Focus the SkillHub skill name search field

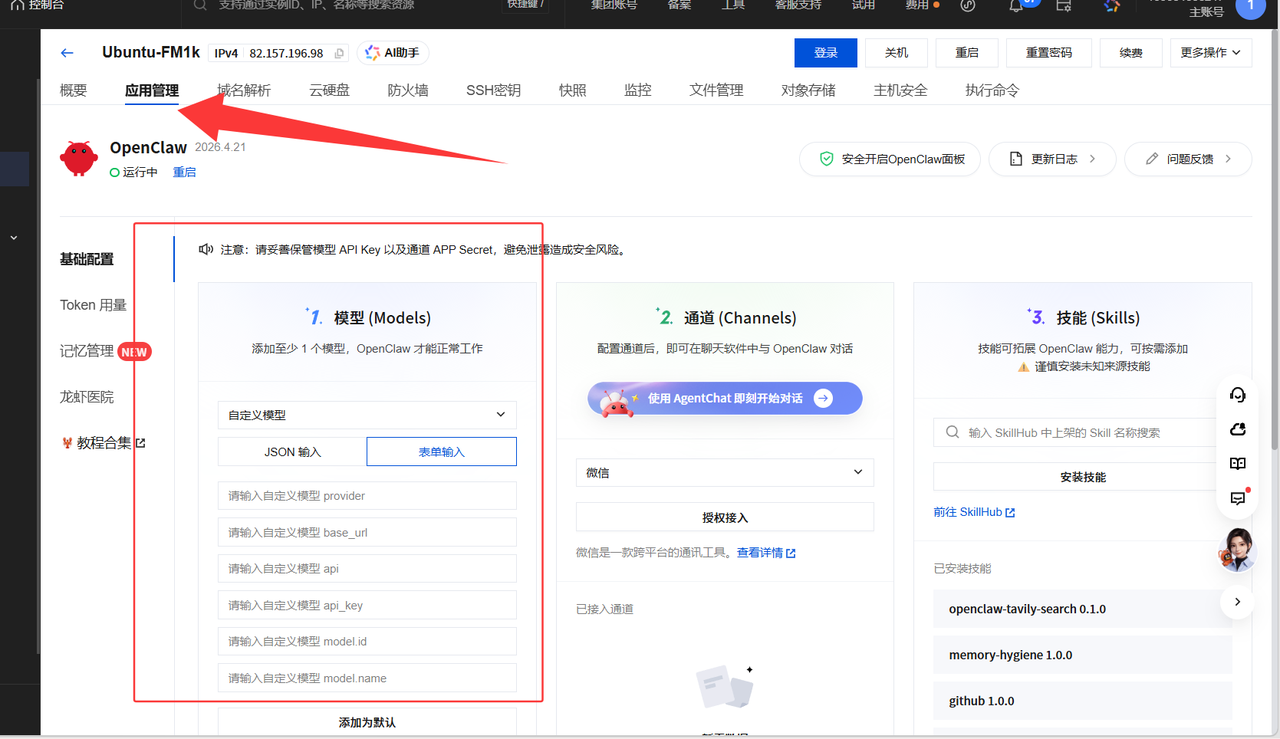tap(1083, 433)
